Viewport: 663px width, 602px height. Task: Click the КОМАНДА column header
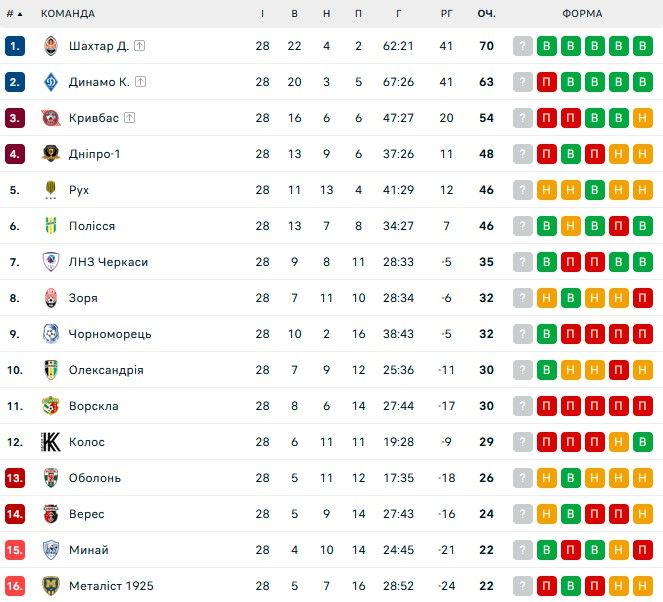point(68,14)
